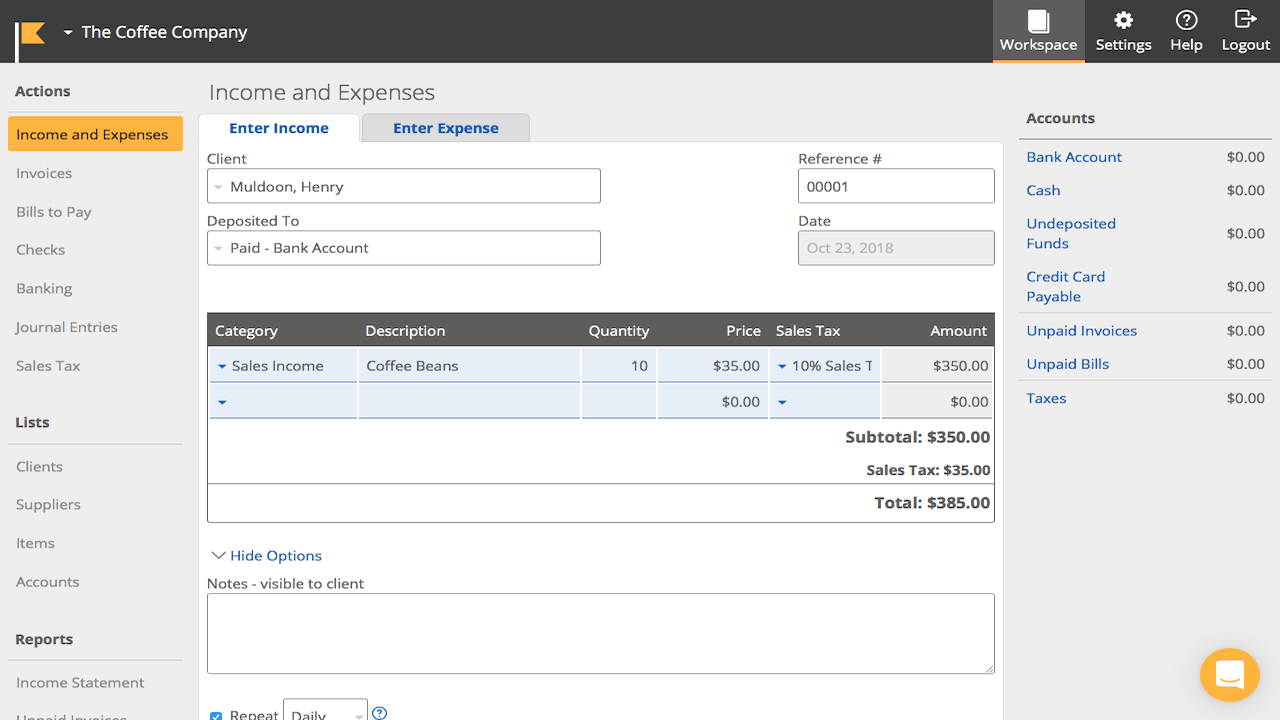Click the second-row Price cell $0.00
Screen dimensions: 1280x720
click(x=713, y=402)
